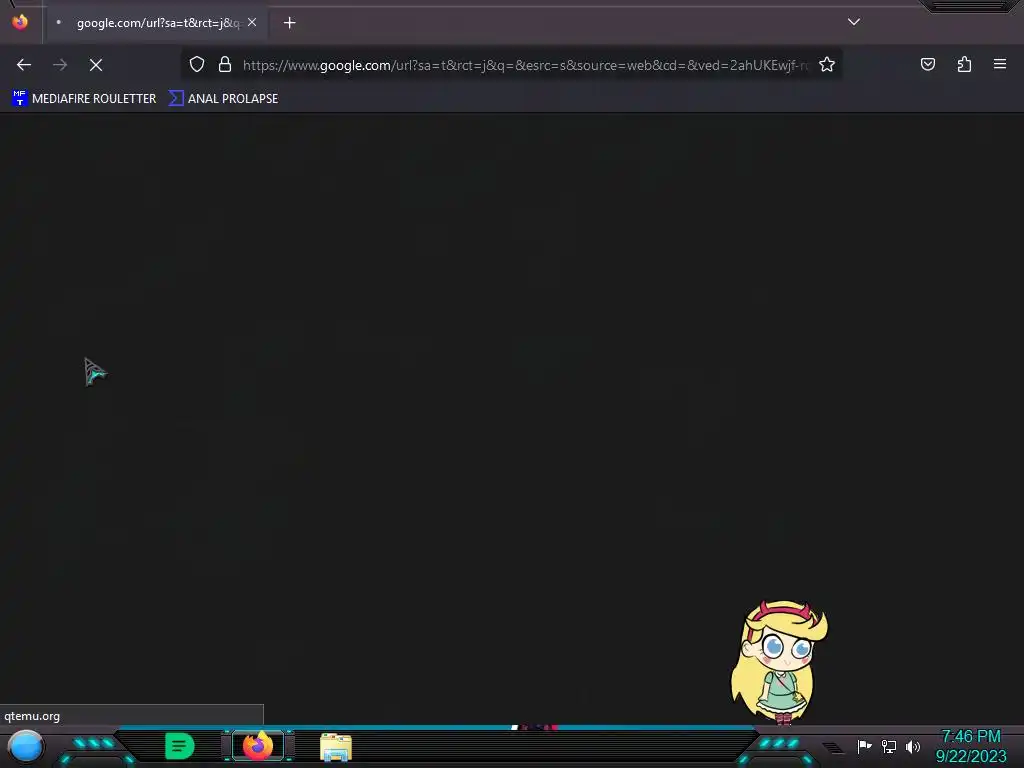
Task: Click the Star Butterfly desktop mascot
Action: [779, 662]
